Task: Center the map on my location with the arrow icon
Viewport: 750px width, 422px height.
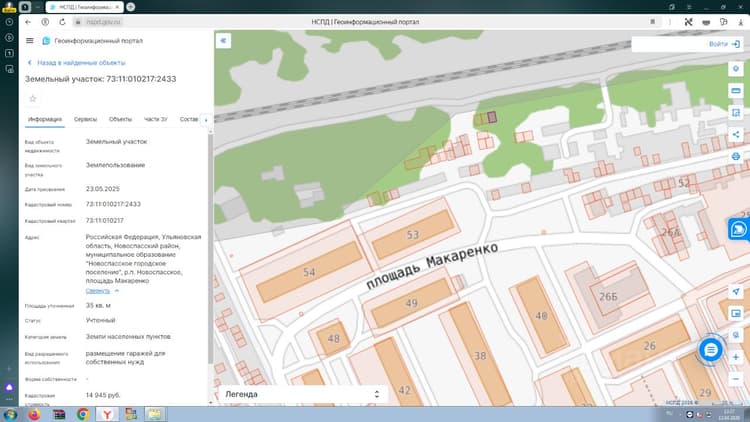Action: tap(736, 291)
